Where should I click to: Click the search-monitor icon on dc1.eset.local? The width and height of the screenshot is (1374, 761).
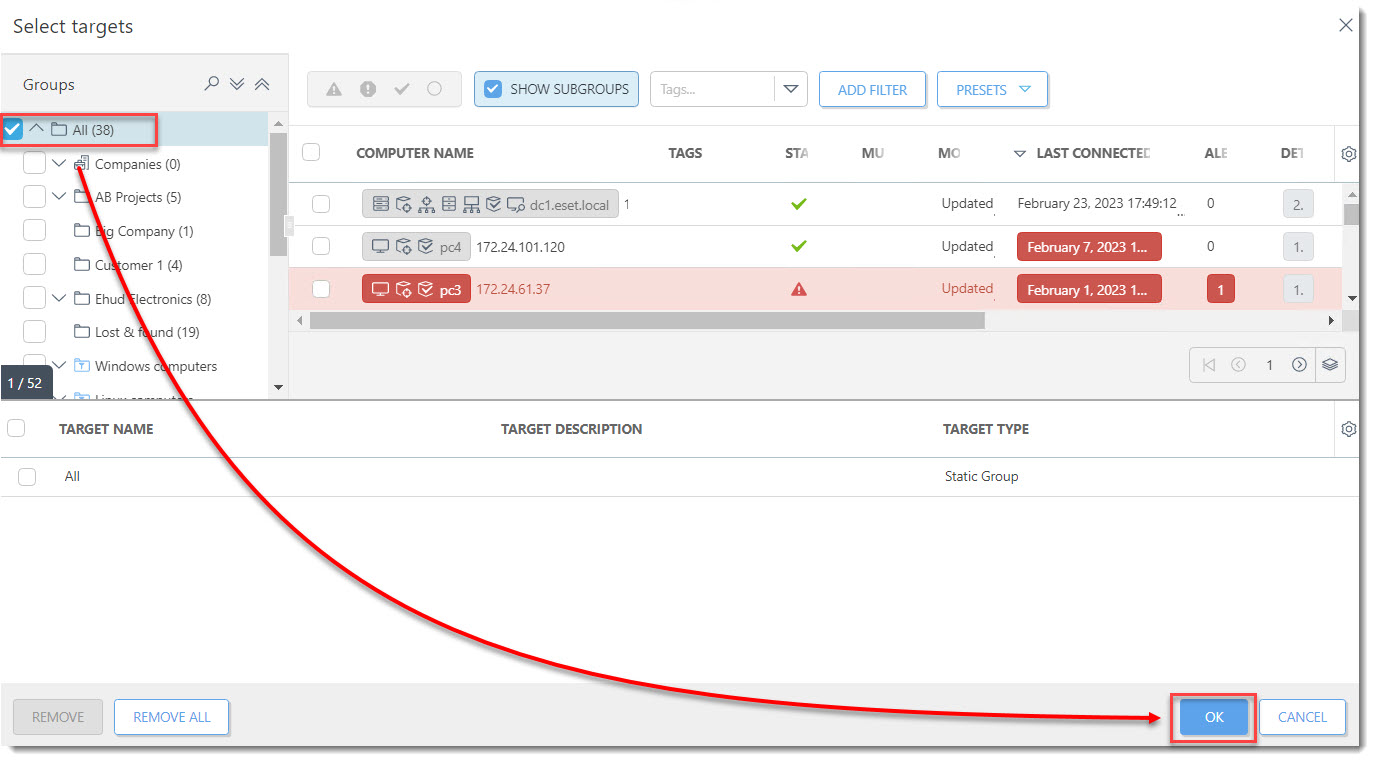point(516,204)
